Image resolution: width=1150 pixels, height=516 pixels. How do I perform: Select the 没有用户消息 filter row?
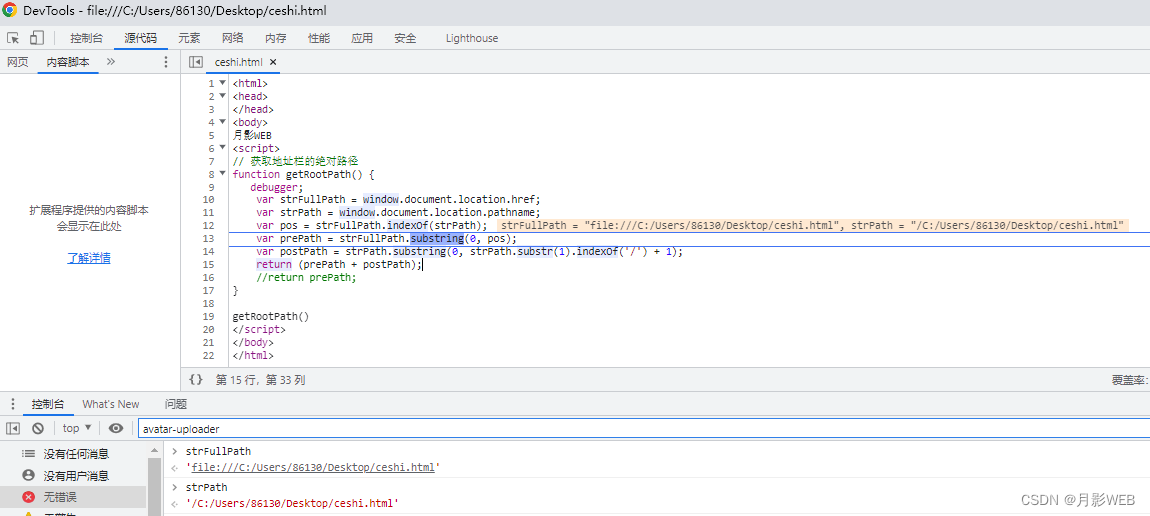point(73,476)
